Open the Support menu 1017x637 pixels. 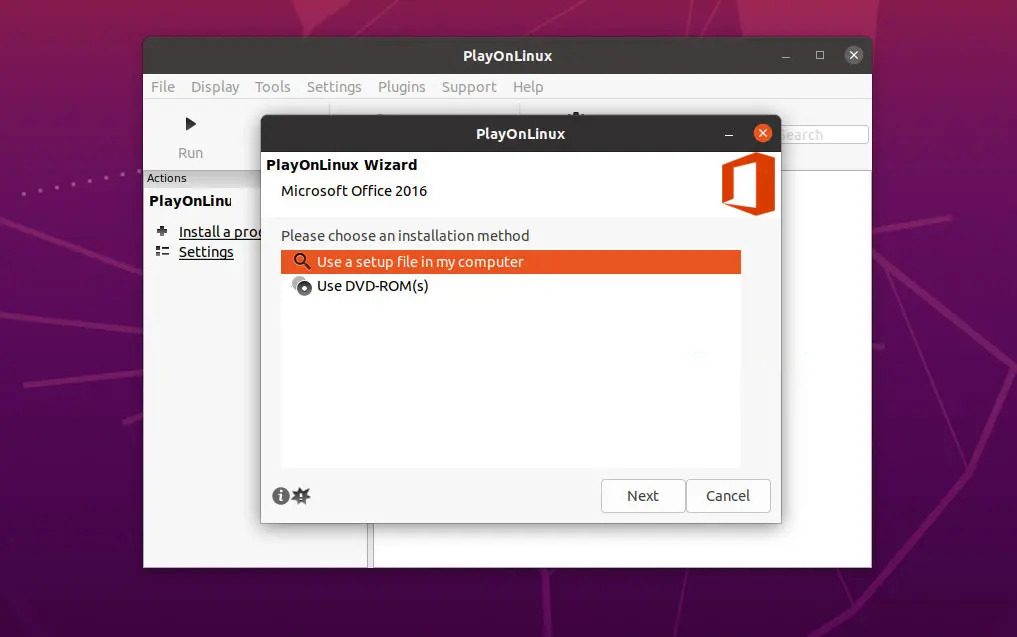pos(469,87)
